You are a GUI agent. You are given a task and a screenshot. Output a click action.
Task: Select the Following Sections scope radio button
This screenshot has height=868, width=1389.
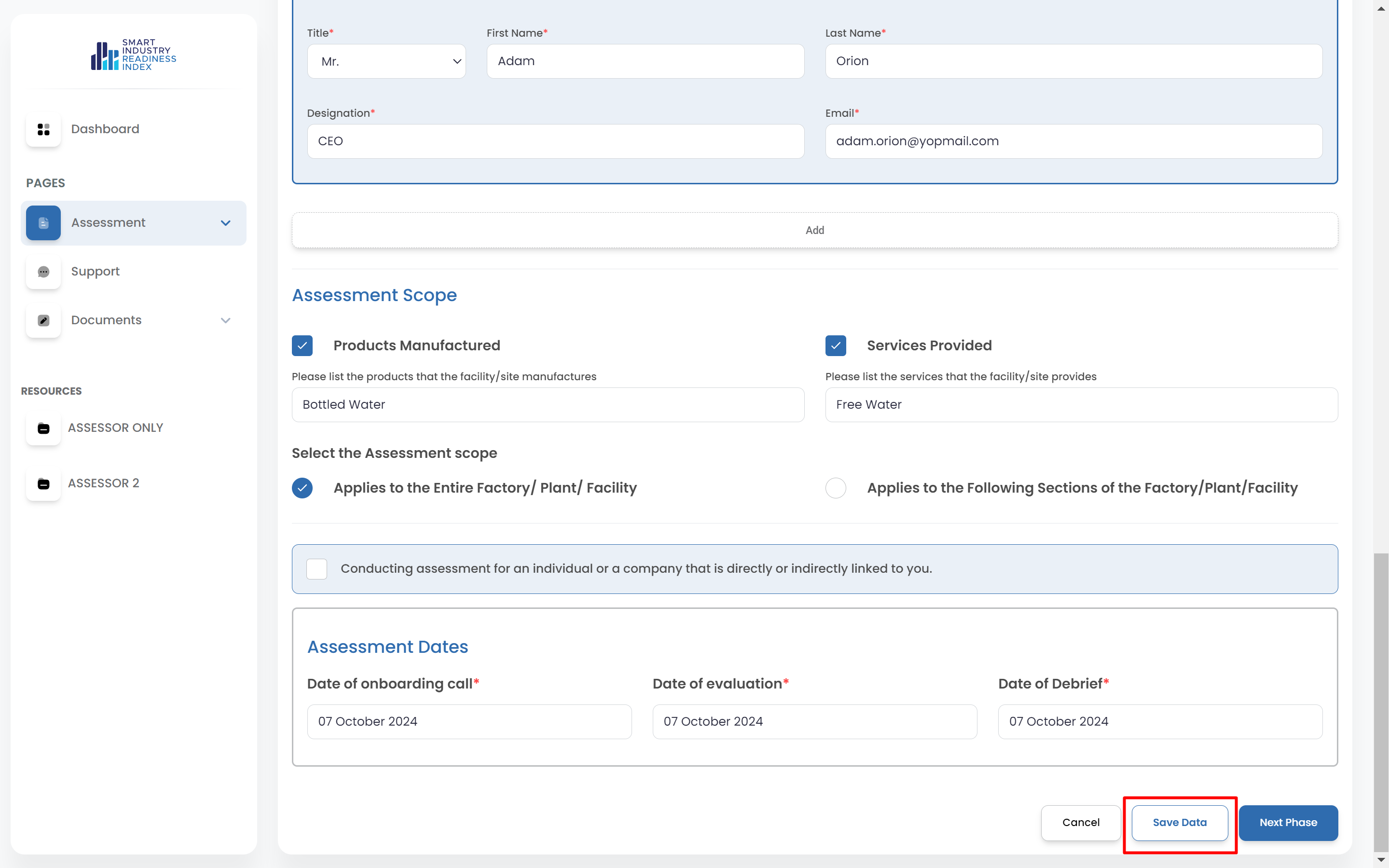(835, 488)
